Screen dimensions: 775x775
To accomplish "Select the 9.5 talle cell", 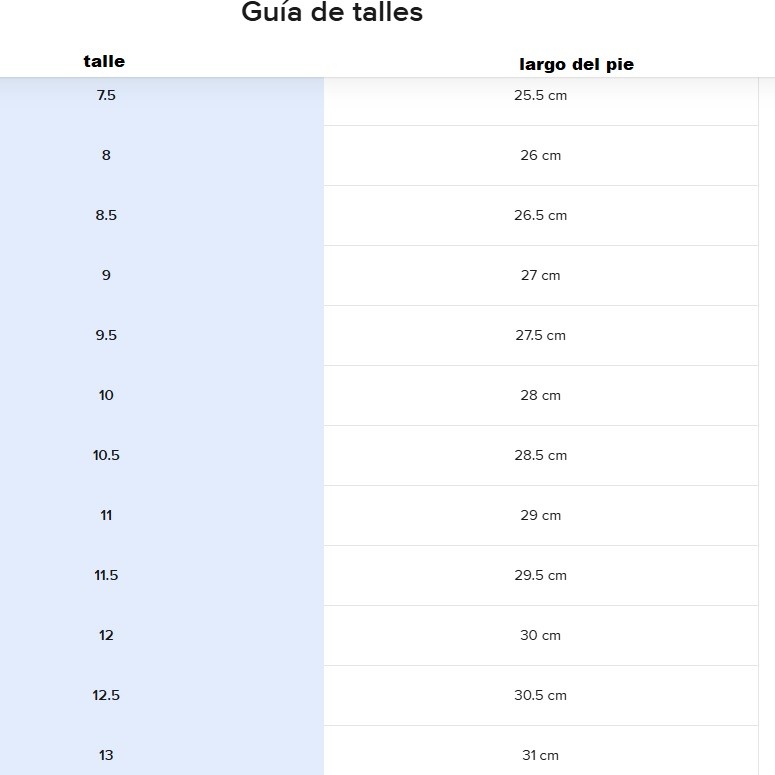I will (x=106, y=335).
